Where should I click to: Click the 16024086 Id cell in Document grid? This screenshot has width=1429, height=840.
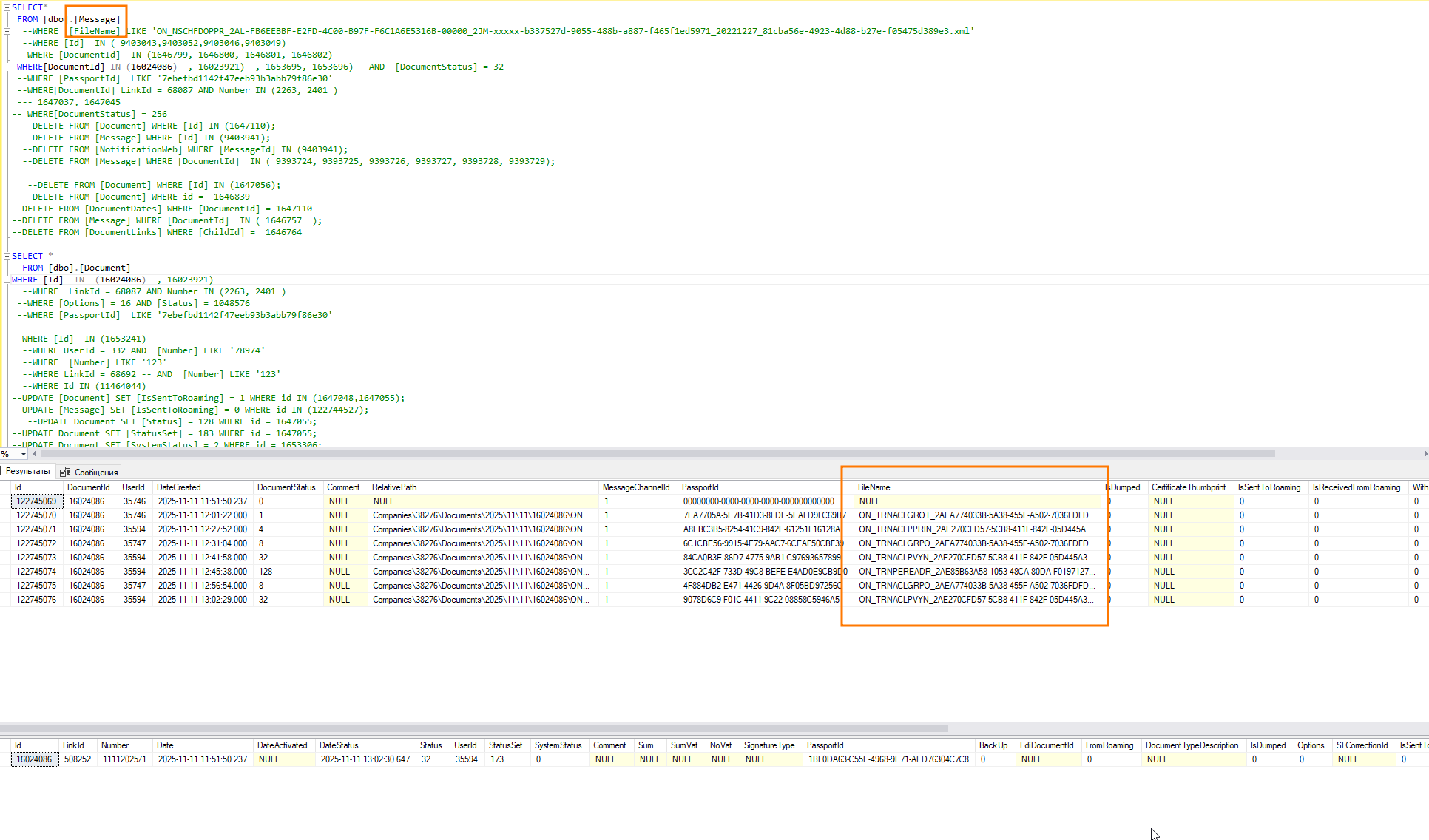[x=34, y=759]
